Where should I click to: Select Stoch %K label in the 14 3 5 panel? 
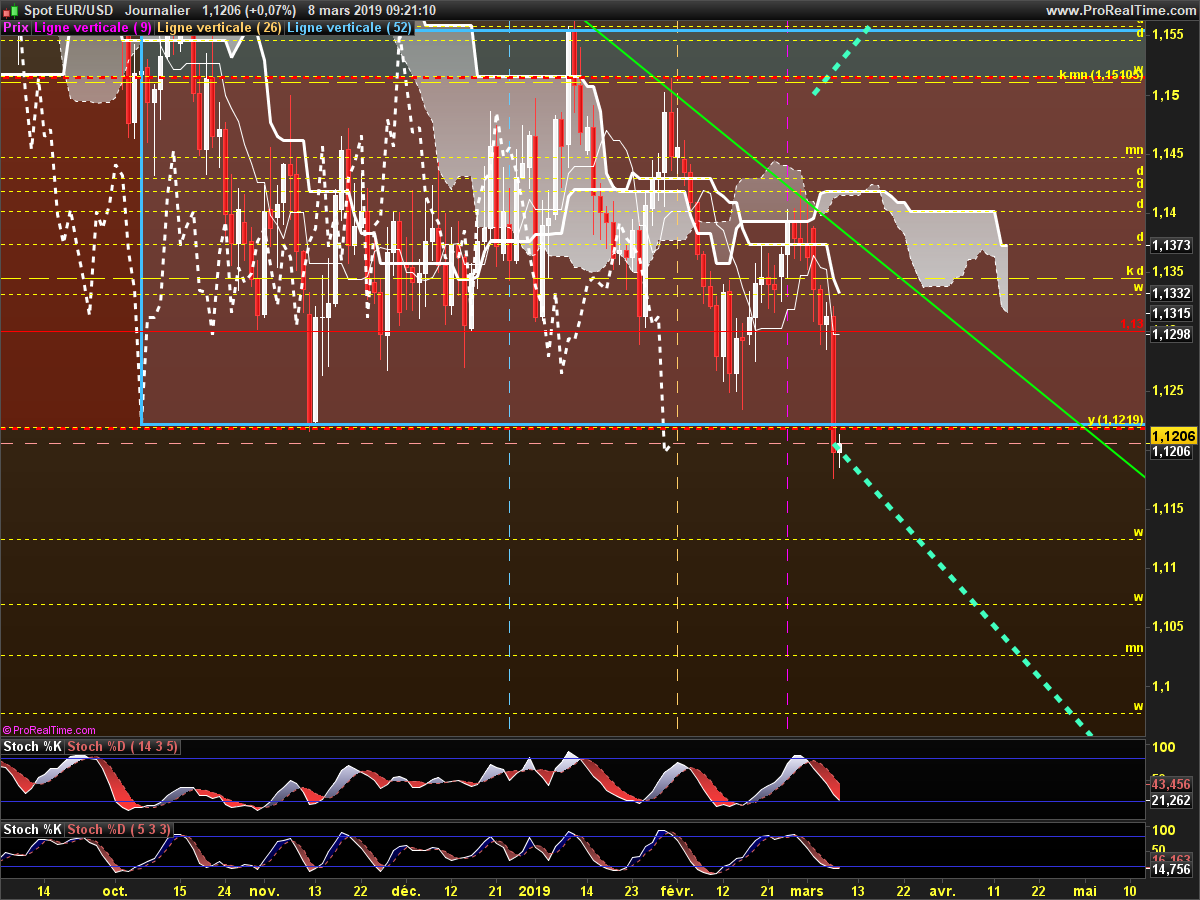(x=32, y=747)
